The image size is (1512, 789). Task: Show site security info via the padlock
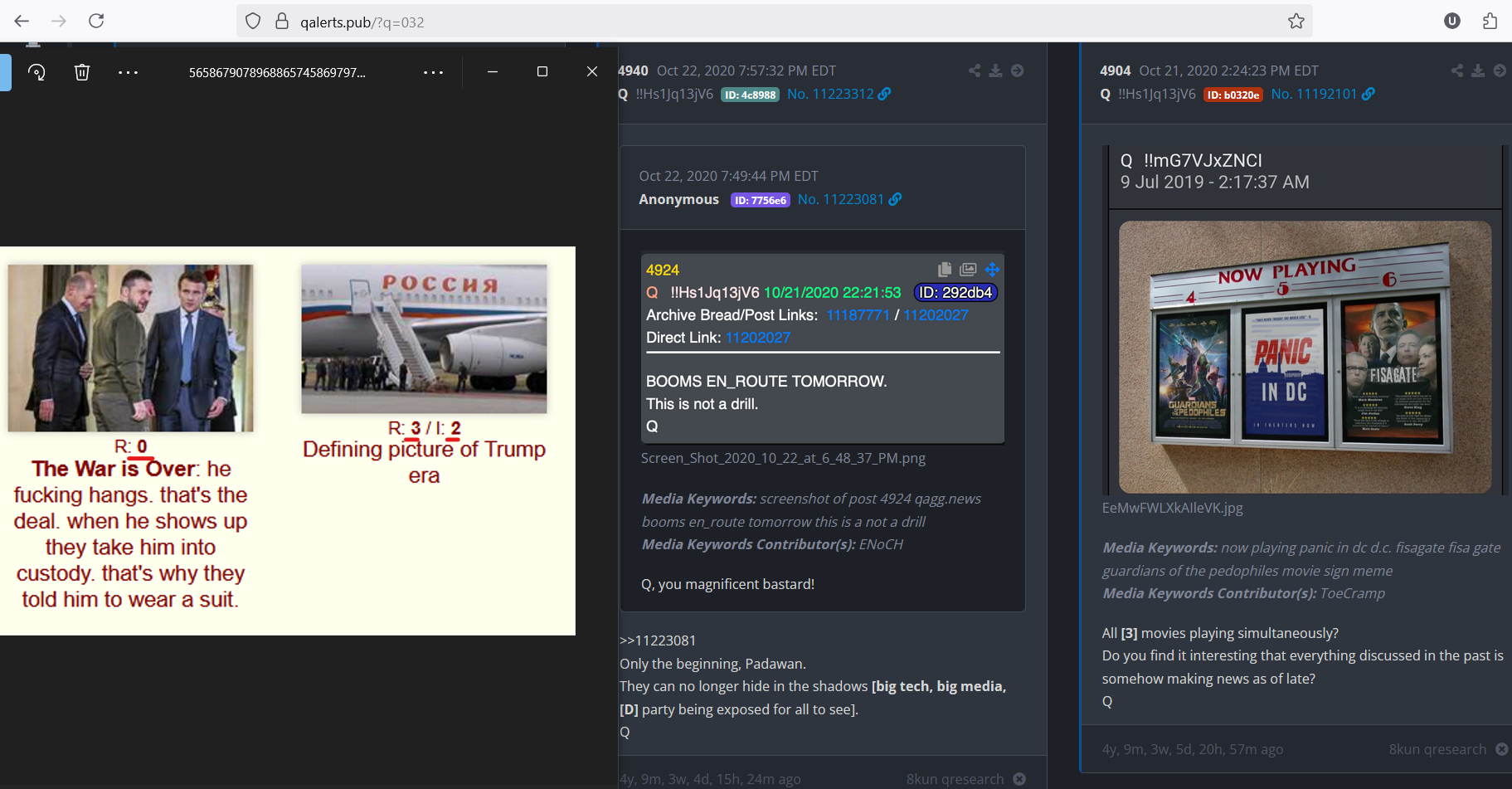(x=282, y=22)
